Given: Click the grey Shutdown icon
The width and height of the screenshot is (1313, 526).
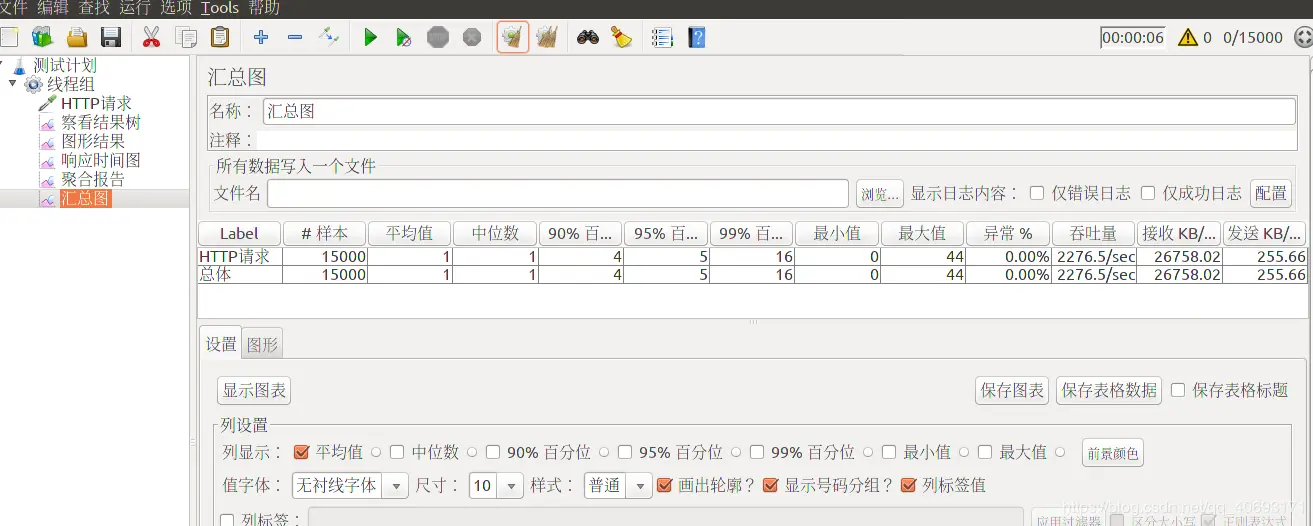Looking at the screenshot, I should 472,38.
